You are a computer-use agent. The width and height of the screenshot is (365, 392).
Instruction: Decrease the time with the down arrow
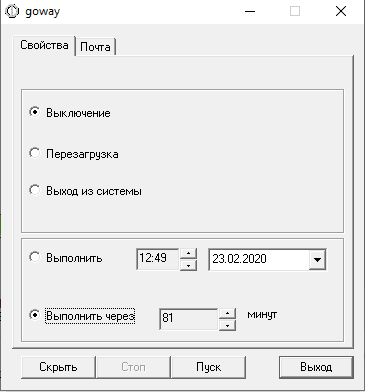[188, 265]
